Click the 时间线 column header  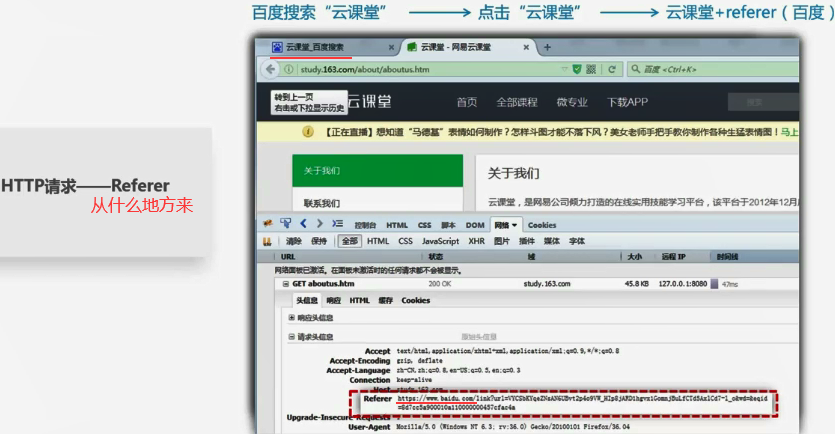click(727, 257)
